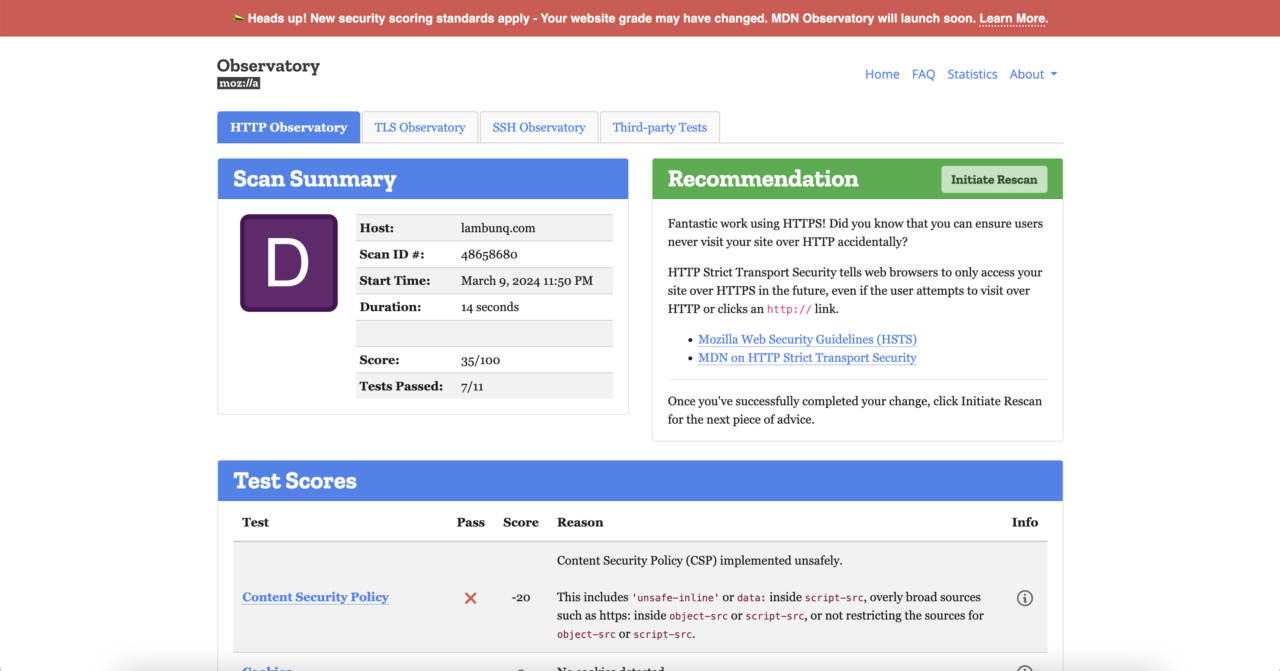
Task: Select the HTTP Observatory tab
Action: coord(288,127)
